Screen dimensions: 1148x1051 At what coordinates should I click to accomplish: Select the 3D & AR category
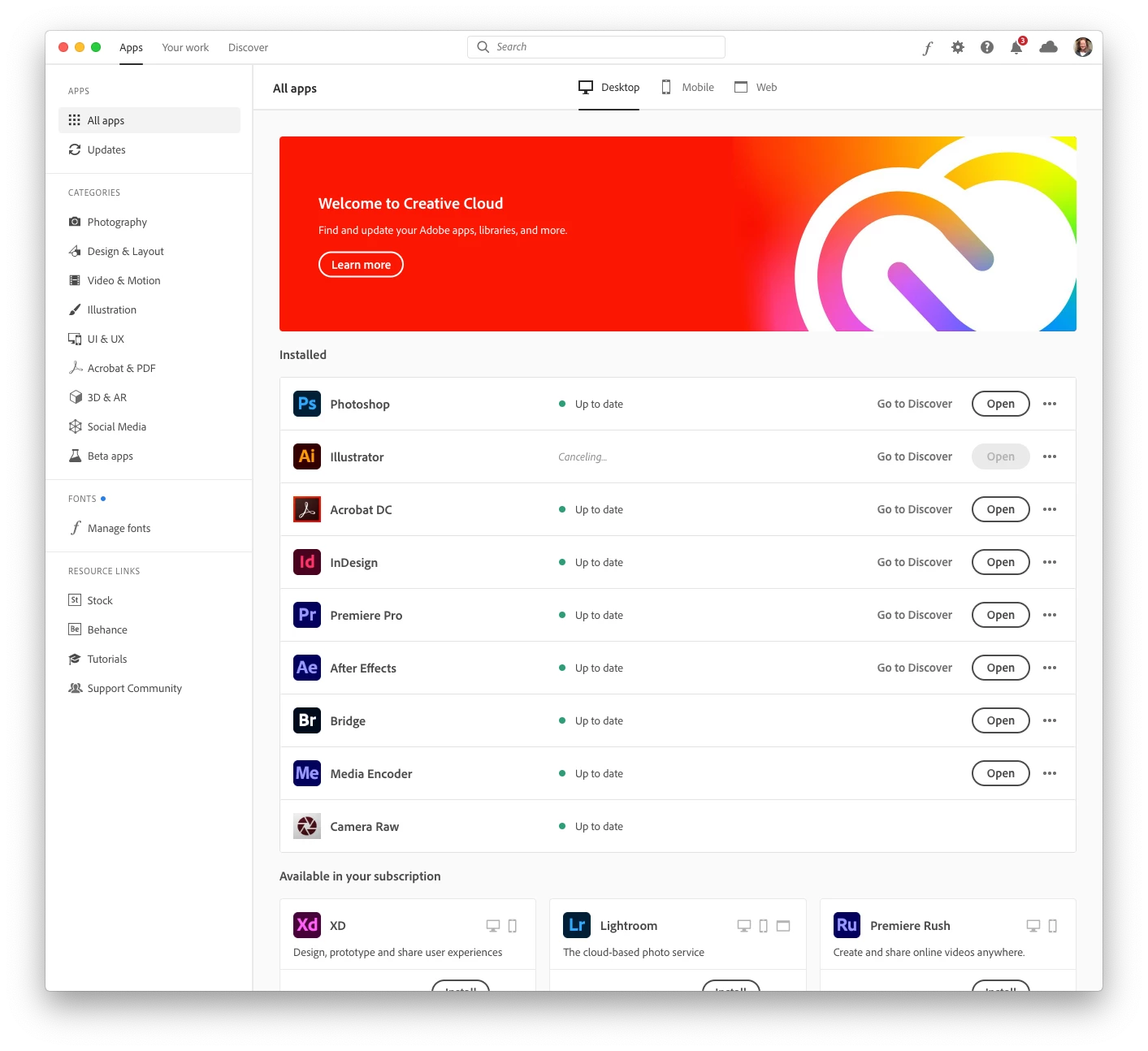(149, 397)
